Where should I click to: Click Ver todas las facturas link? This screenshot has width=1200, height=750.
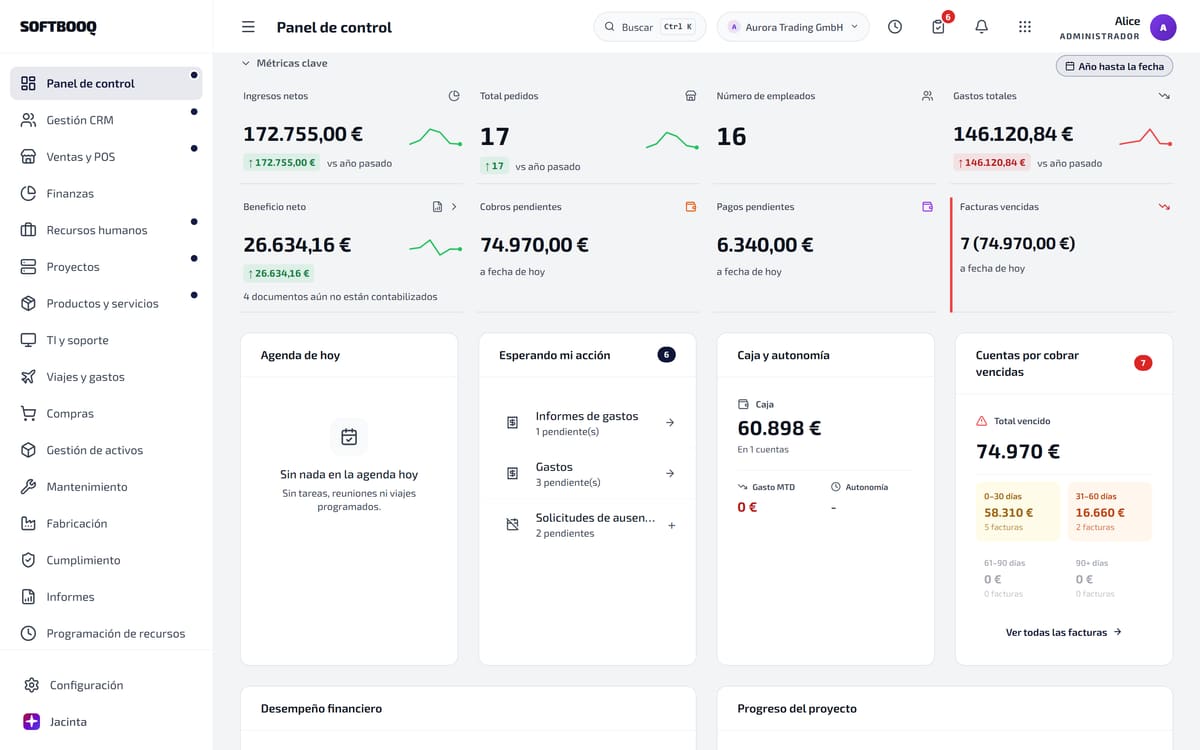(1064, 632)
